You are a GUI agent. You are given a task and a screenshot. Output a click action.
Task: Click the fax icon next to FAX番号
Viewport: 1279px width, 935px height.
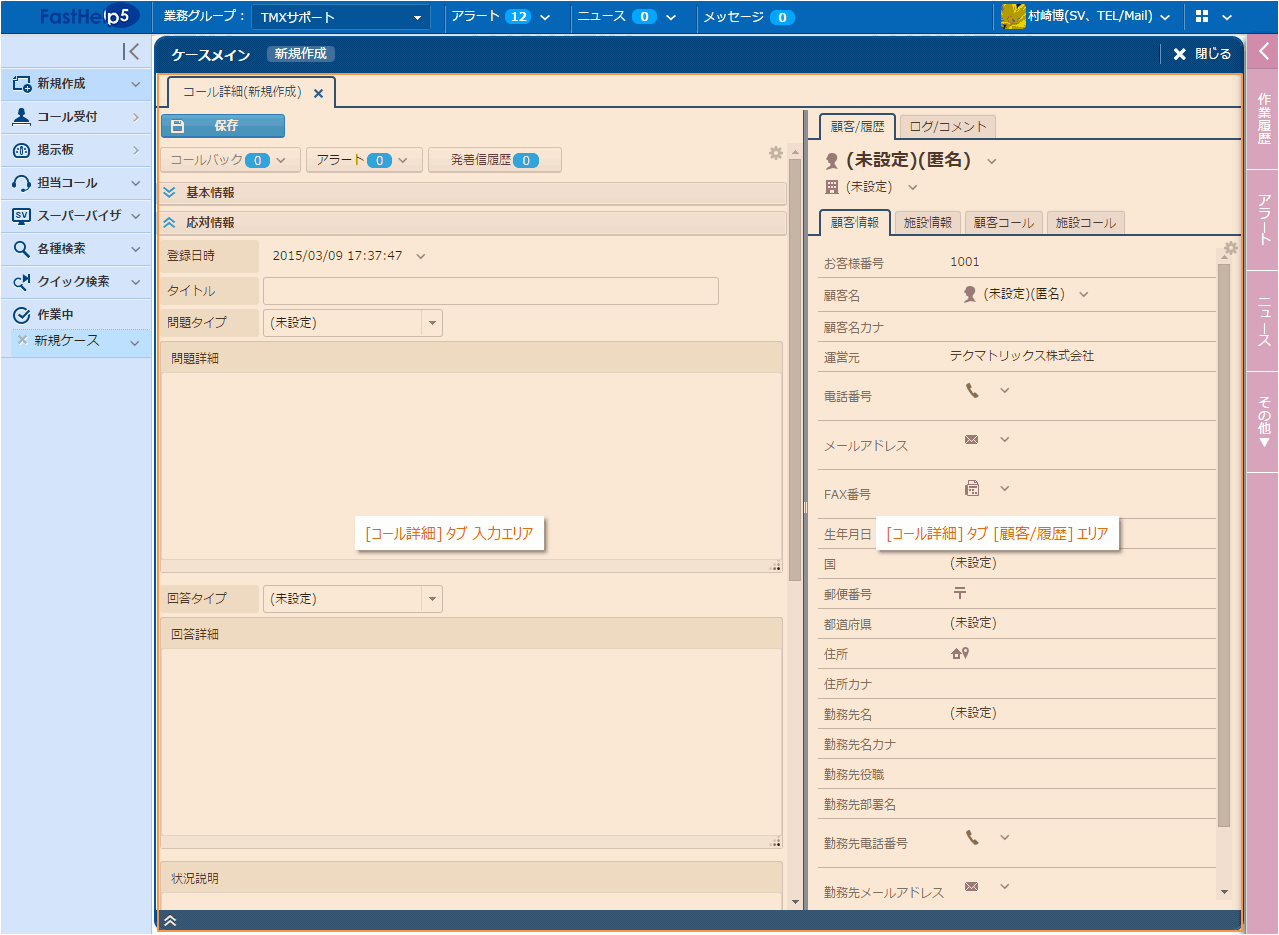(x=971, y=488)
